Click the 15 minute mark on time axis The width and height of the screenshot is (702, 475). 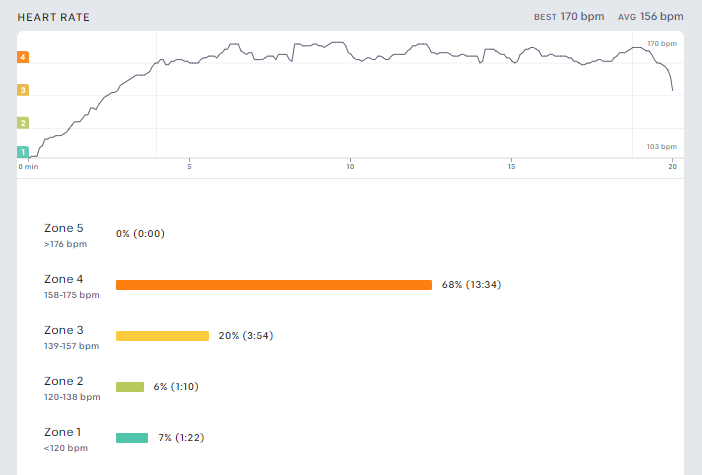click(511, 167)
